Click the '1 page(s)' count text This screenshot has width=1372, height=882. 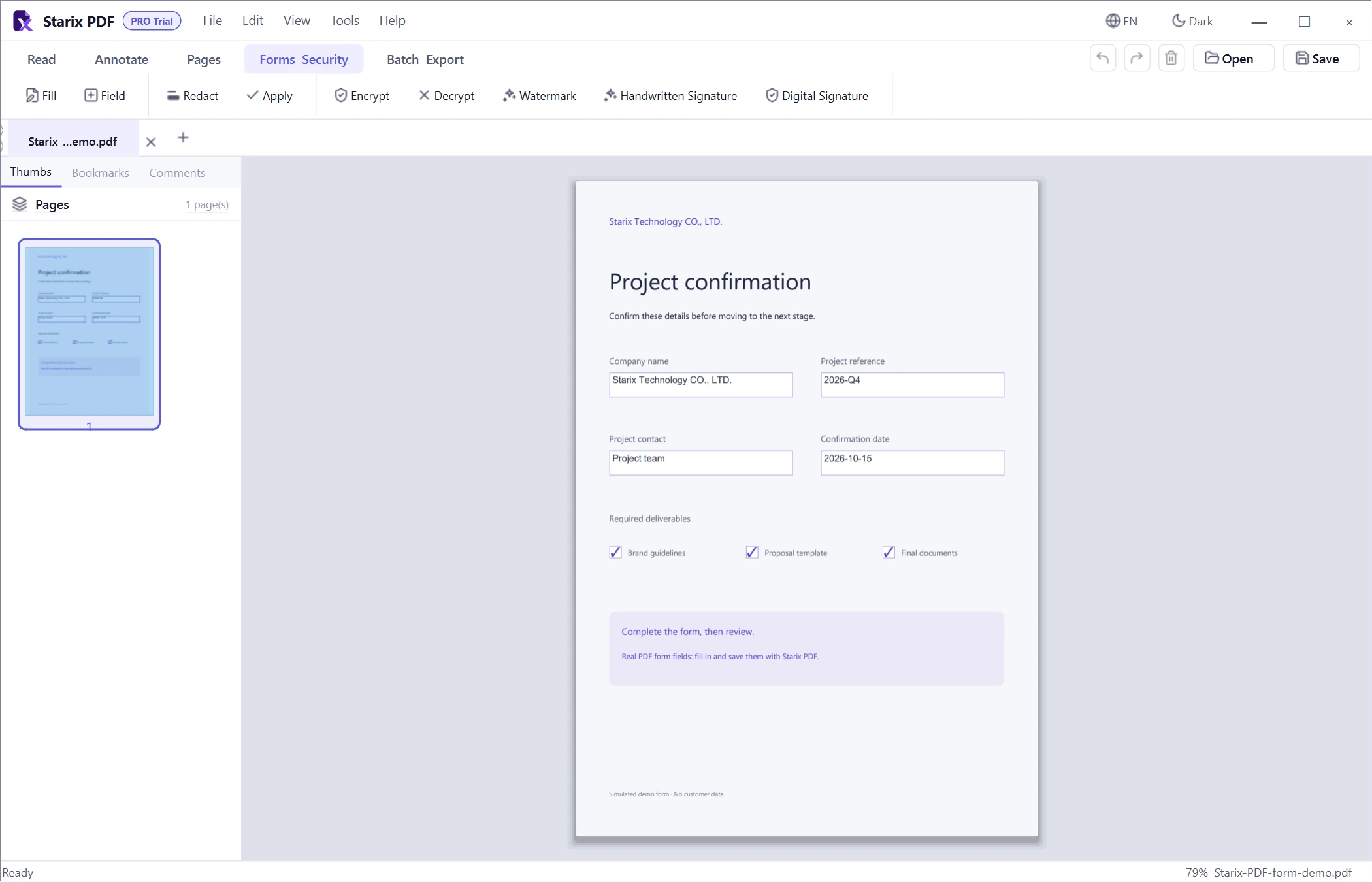click(x=207, y=204)
